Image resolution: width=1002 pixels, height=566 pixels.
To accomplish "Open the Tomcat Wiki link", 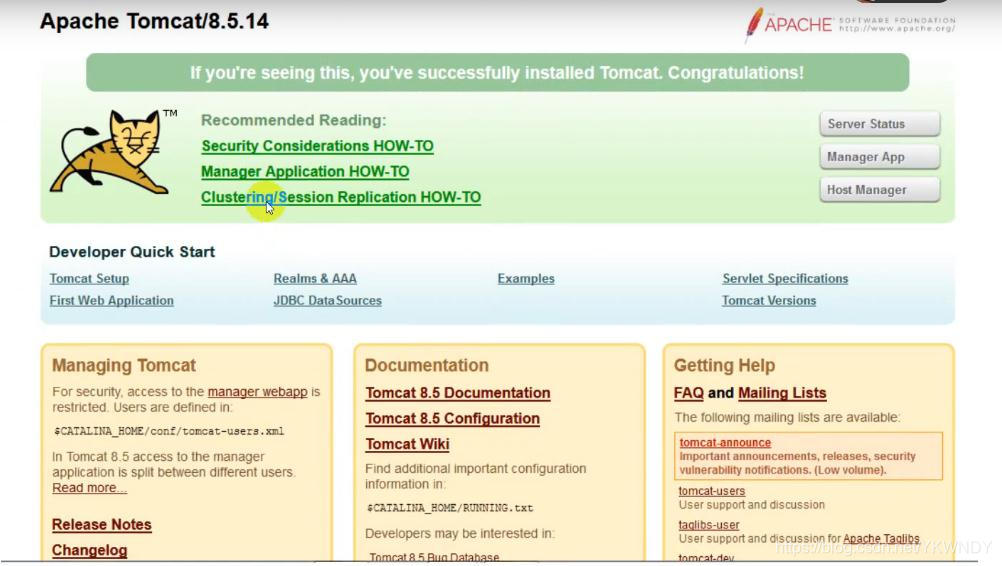I will [x=407, y=444].
